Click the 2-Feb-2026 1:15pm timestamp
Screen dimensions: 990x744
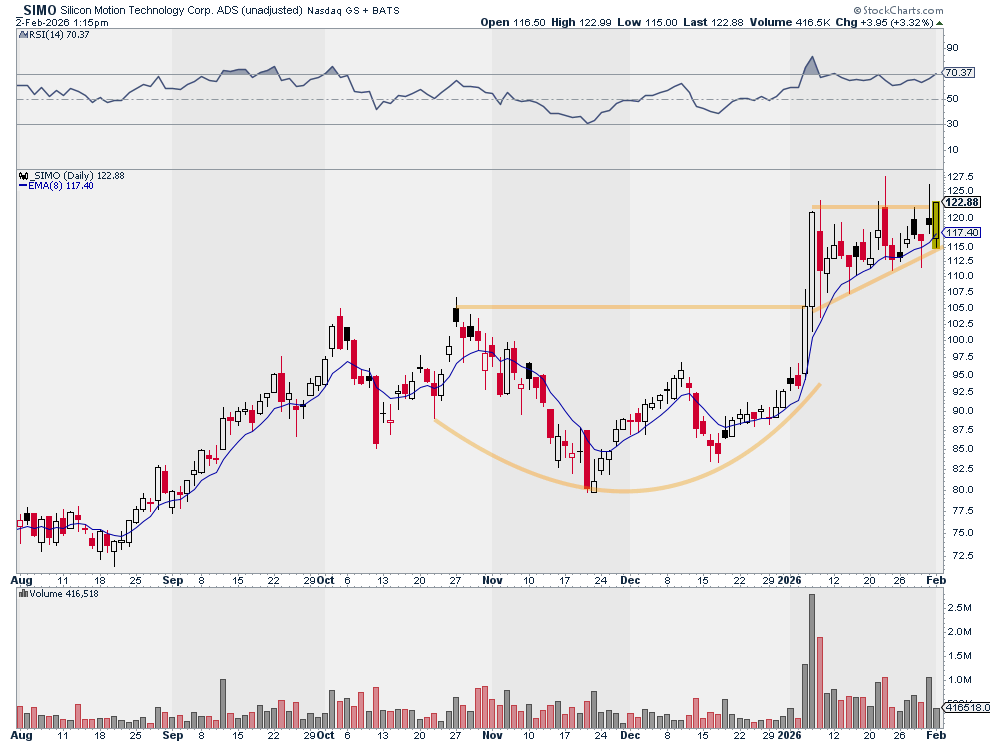(x=63, y=23)
